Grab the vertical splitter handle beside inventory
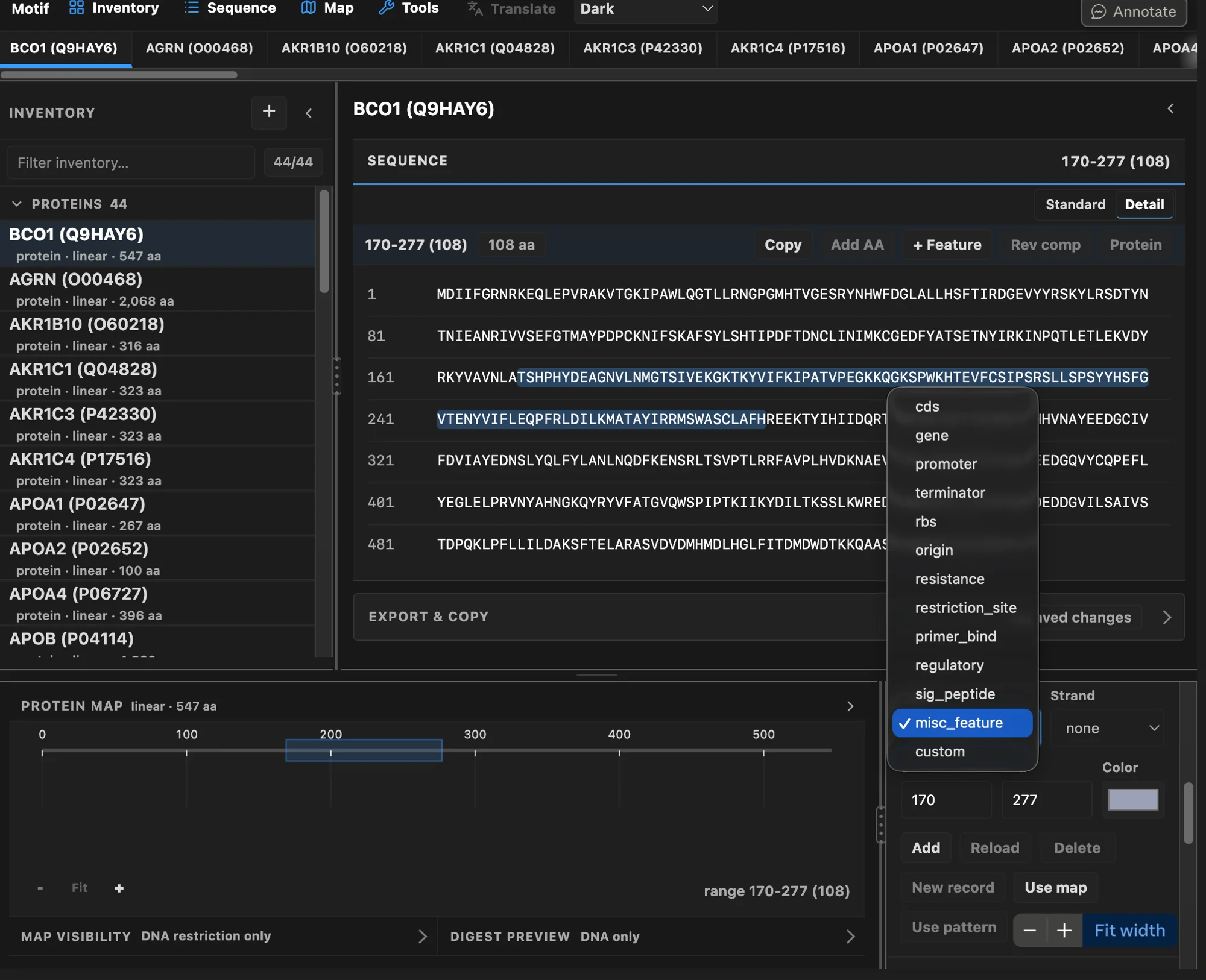The height and width of the screenshot is (980, 1206). coord(336,376)
